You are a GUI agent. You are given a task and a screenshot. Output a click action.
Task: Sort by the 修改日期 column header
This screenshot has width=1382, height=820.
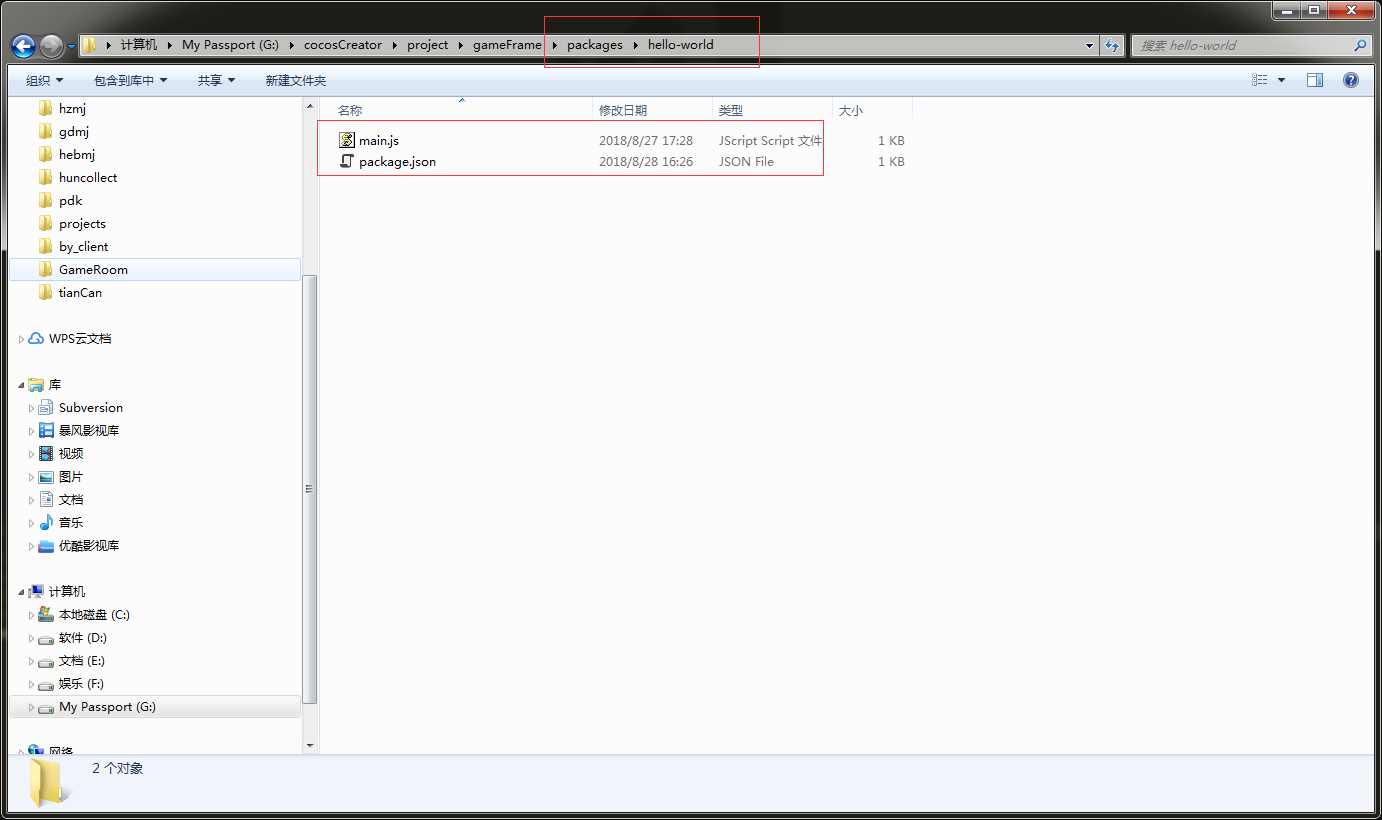pos(623,110)
